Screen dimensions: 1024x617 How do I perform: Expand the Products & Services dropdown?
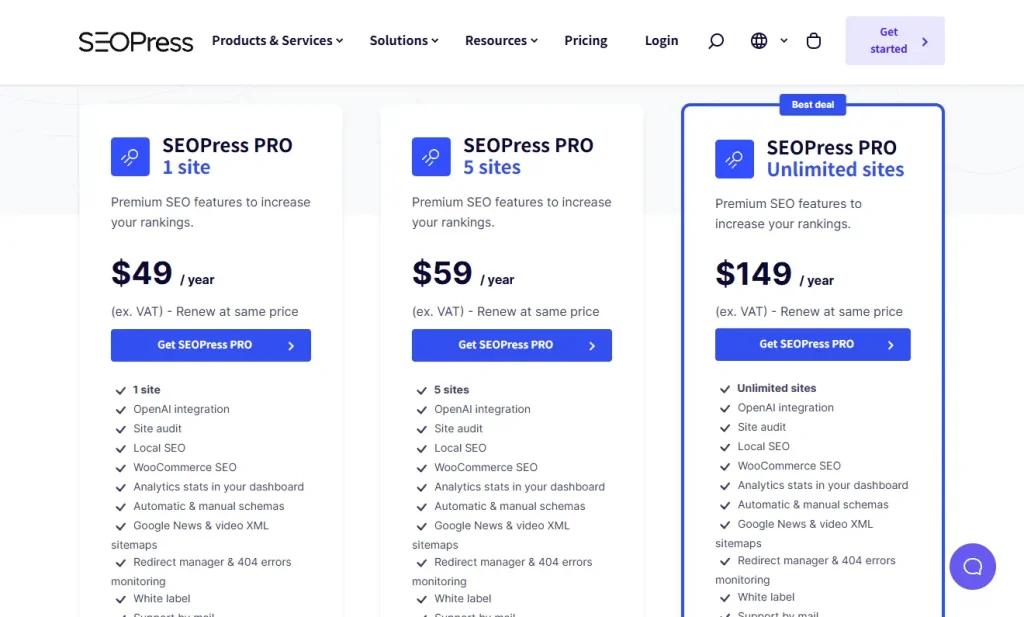coord(277,41)
